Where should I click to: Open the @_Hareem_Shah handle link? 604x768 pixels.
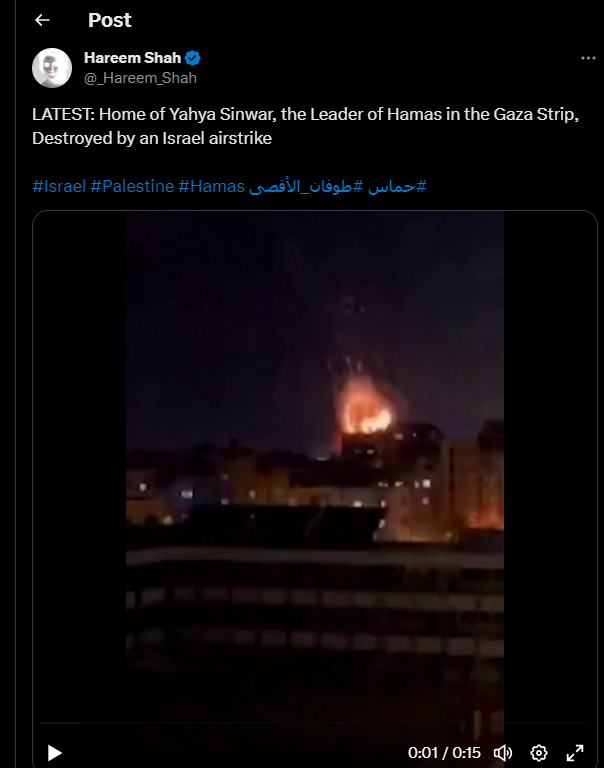pos(141,78)
